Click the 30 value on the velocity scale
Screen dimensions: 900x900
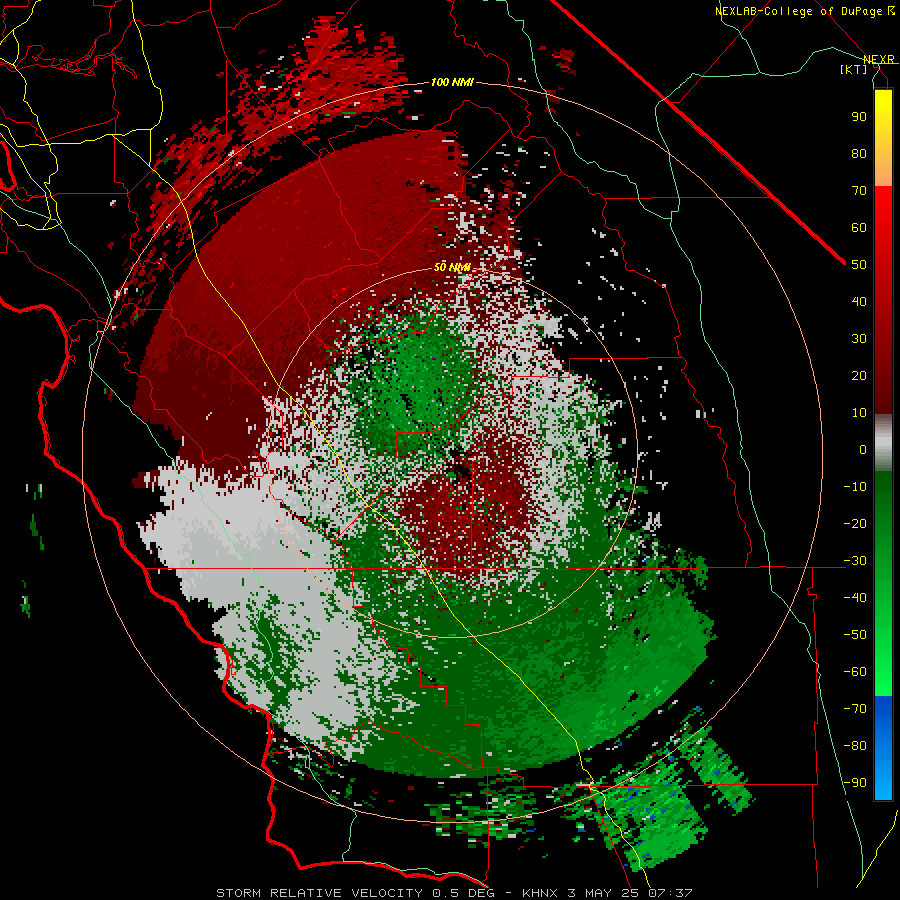[x=859, y=338]
